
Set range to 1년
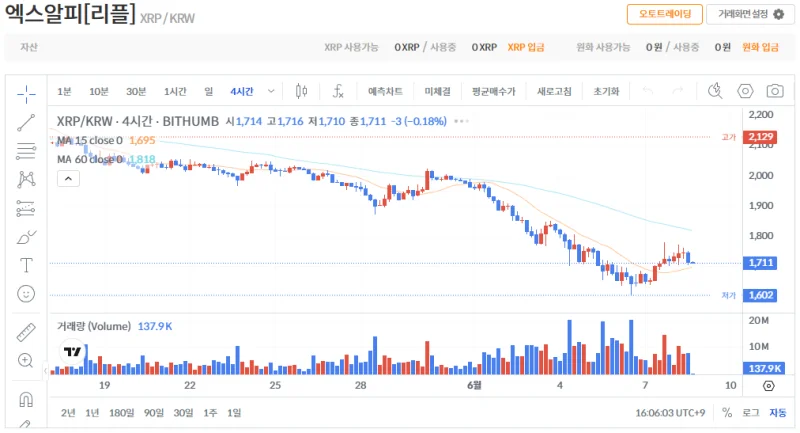[92, 413]
